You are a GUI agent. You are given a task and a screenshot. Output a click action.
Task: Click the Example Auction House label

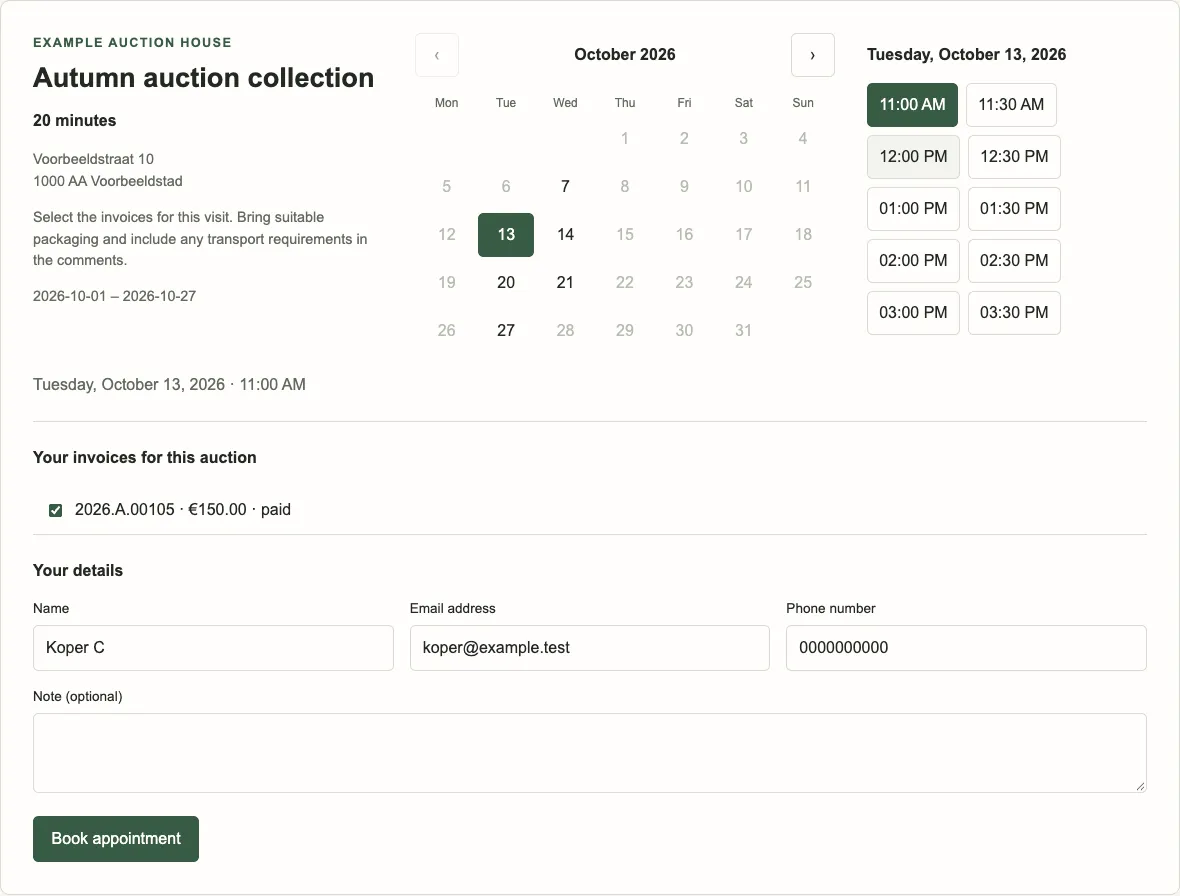coord(132,43)
